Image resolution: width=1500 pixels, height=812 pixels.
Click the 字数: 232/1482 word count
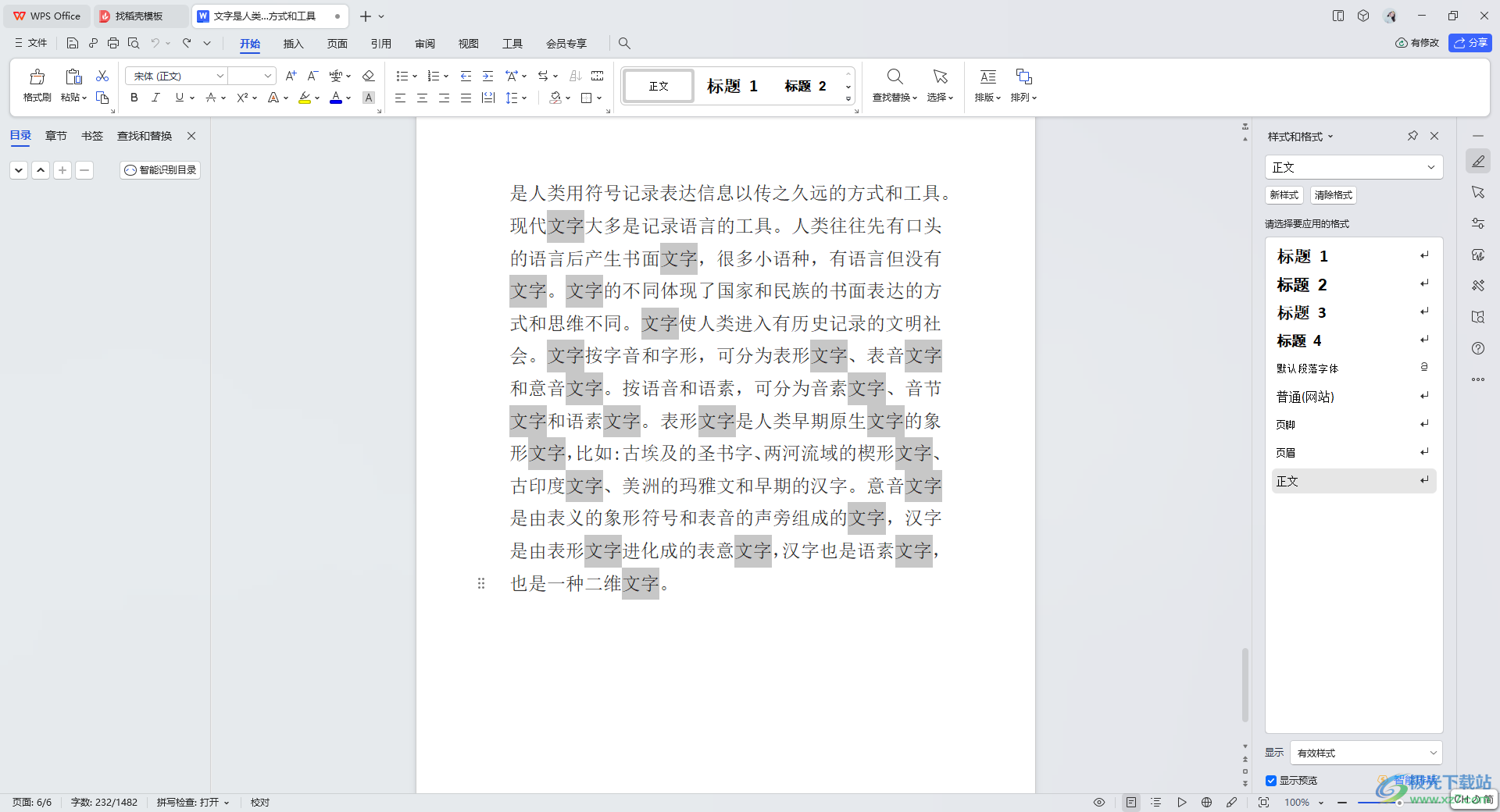pos(104,802)
